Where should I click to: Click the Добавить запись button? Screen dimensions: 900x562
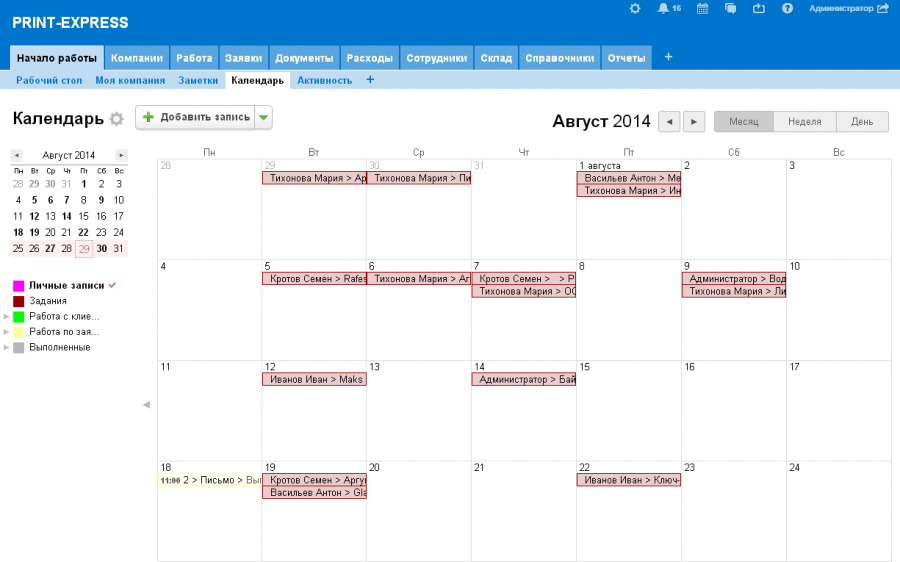(196, 118)
